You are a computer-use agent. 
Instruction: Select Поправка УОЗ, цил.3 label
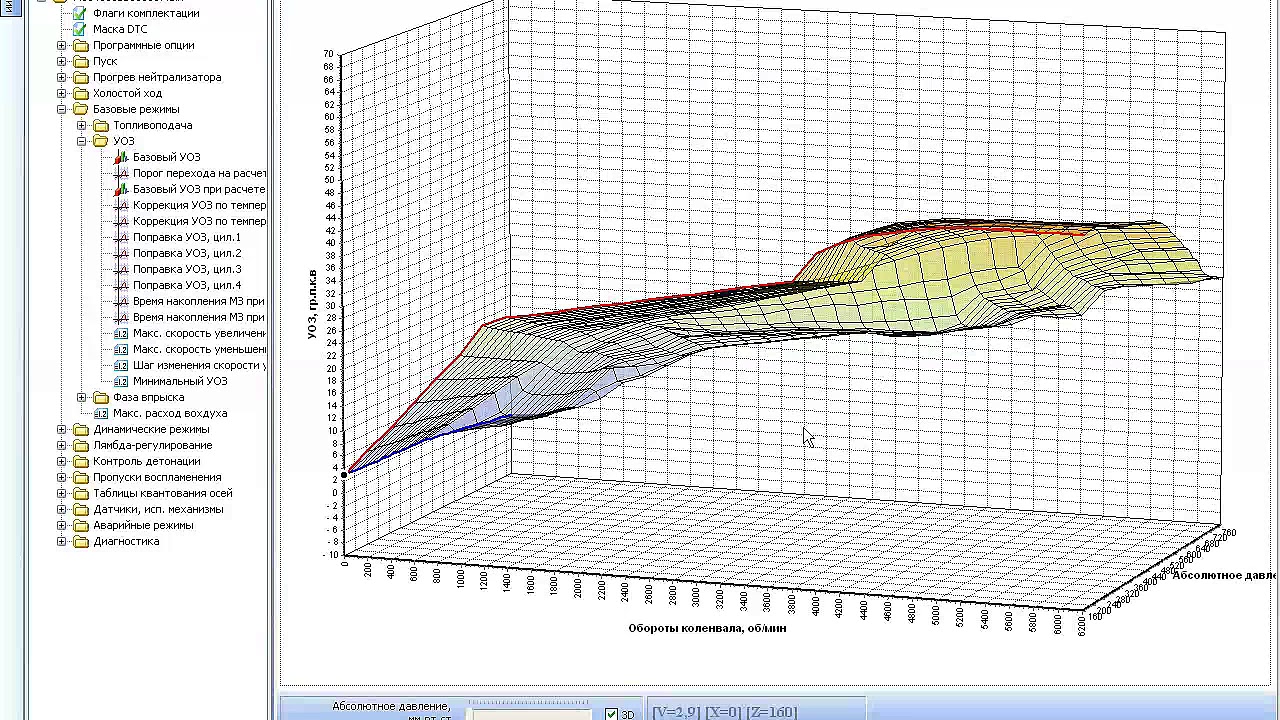click(x=187, y=269)
